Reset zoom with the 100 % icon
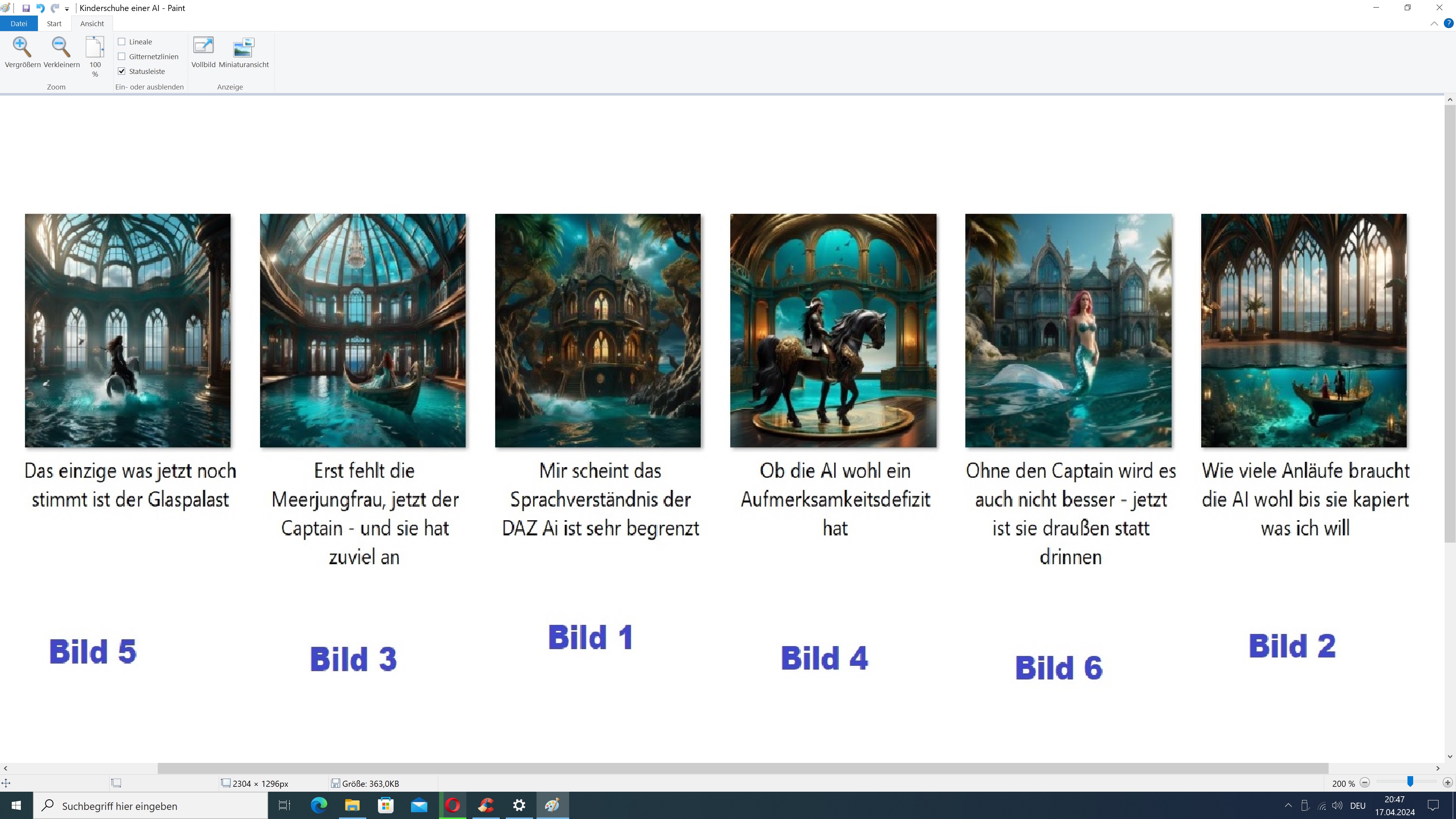The image size is (1456, 819). [x=95, y=47]
